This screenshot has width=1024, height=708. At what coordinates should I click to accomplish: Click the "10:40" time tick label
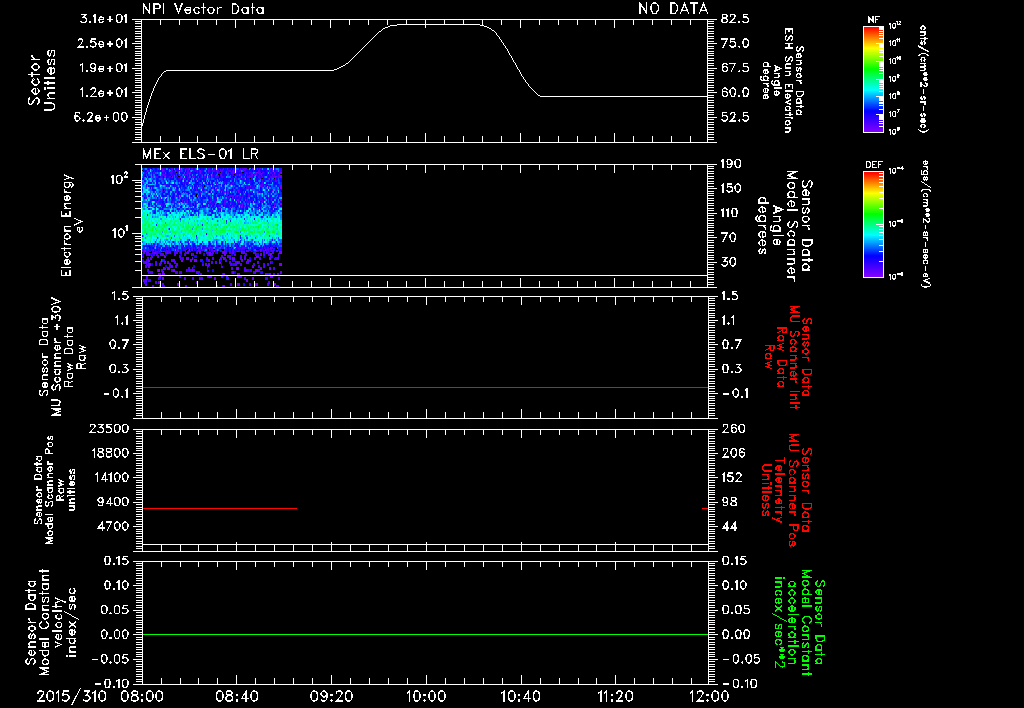(520, 696)
